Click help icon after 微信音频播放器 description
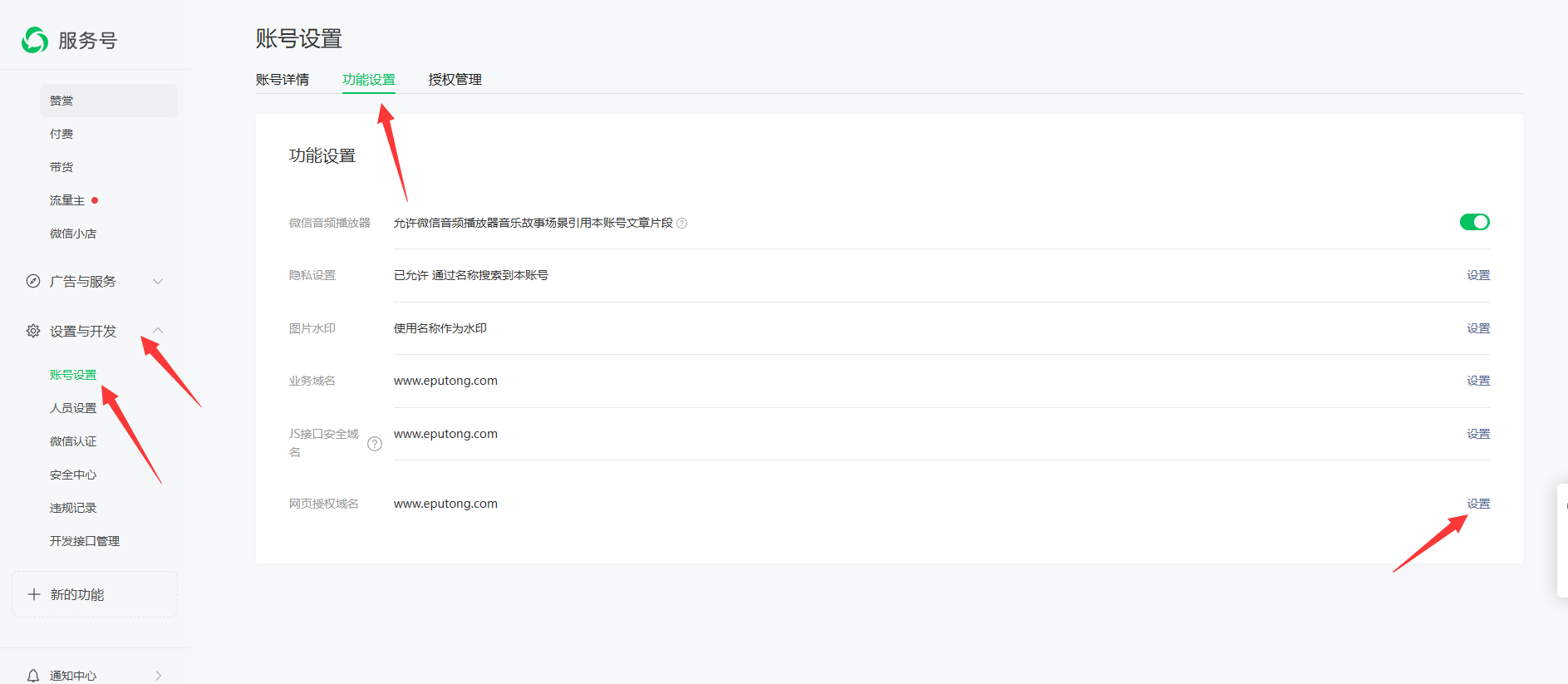This screenshot has width=1568, height=684. pos(682,224)
